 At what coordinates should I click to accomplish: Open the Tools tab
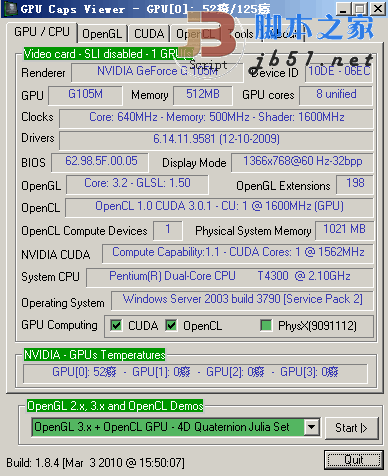click(241, 34)
